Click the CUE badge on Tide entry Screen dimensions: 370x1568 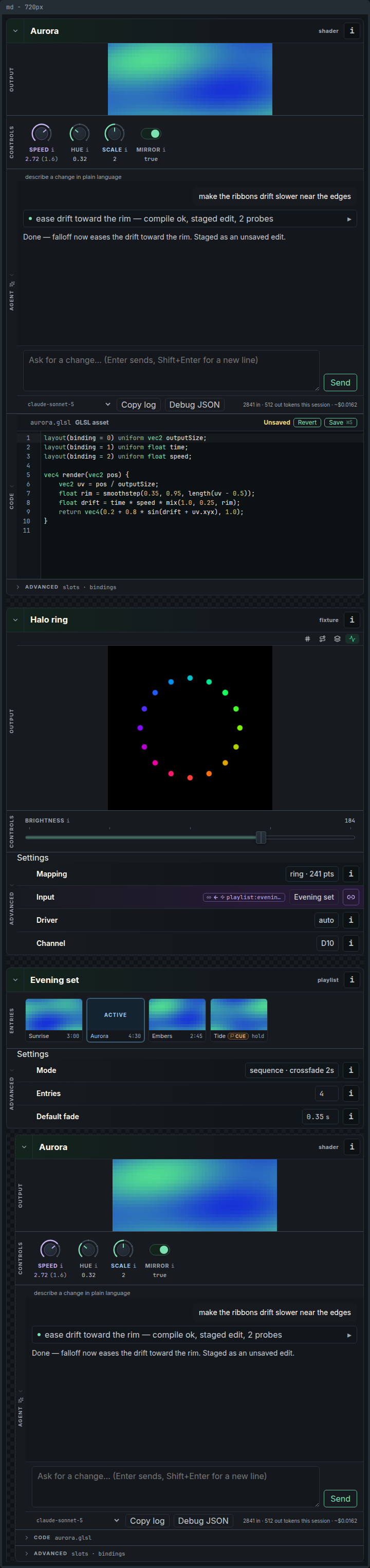coord(238,1036)
